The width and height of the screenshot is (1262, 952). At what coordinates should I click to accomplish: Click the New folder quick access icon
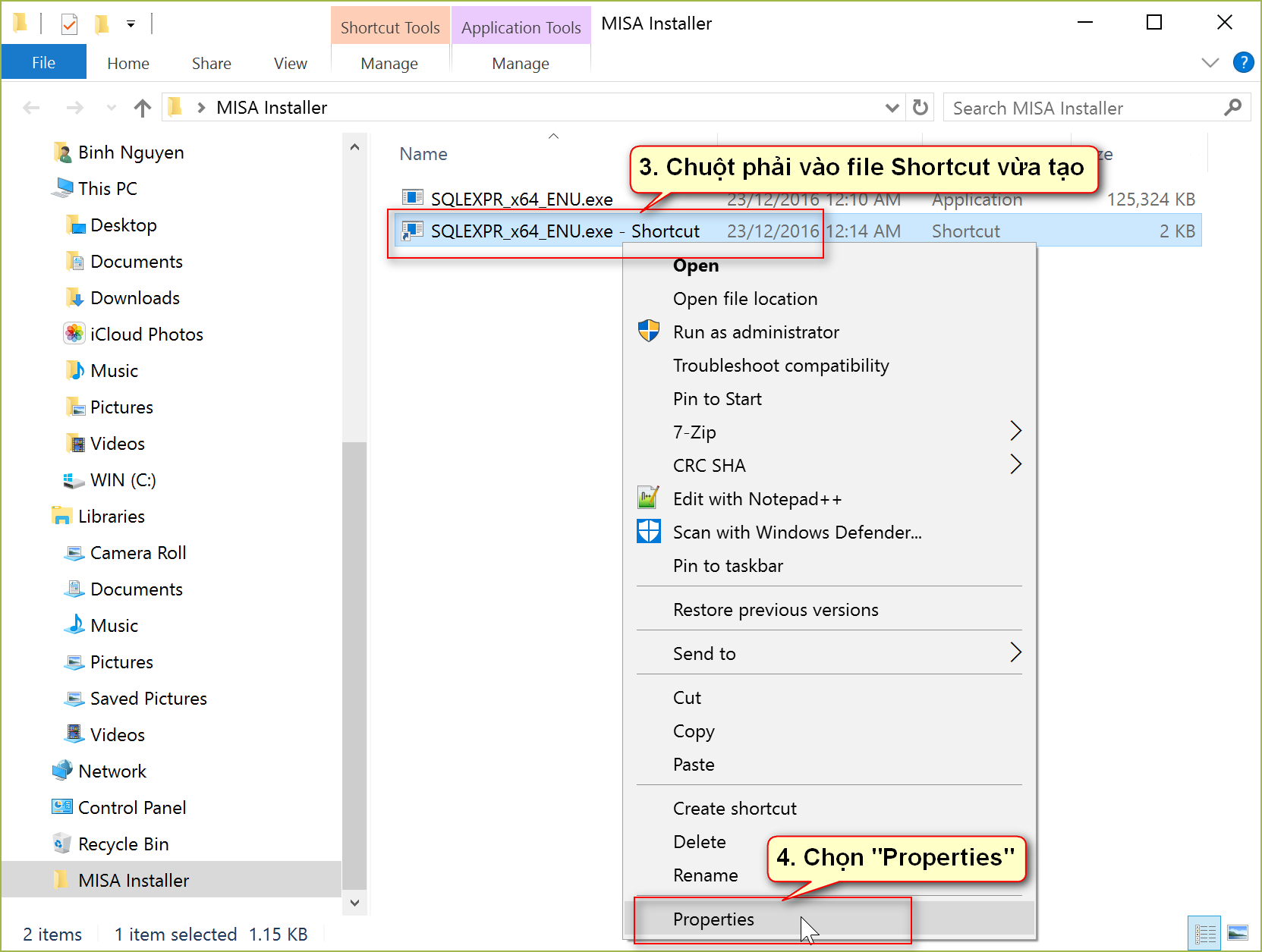(102, 24)
